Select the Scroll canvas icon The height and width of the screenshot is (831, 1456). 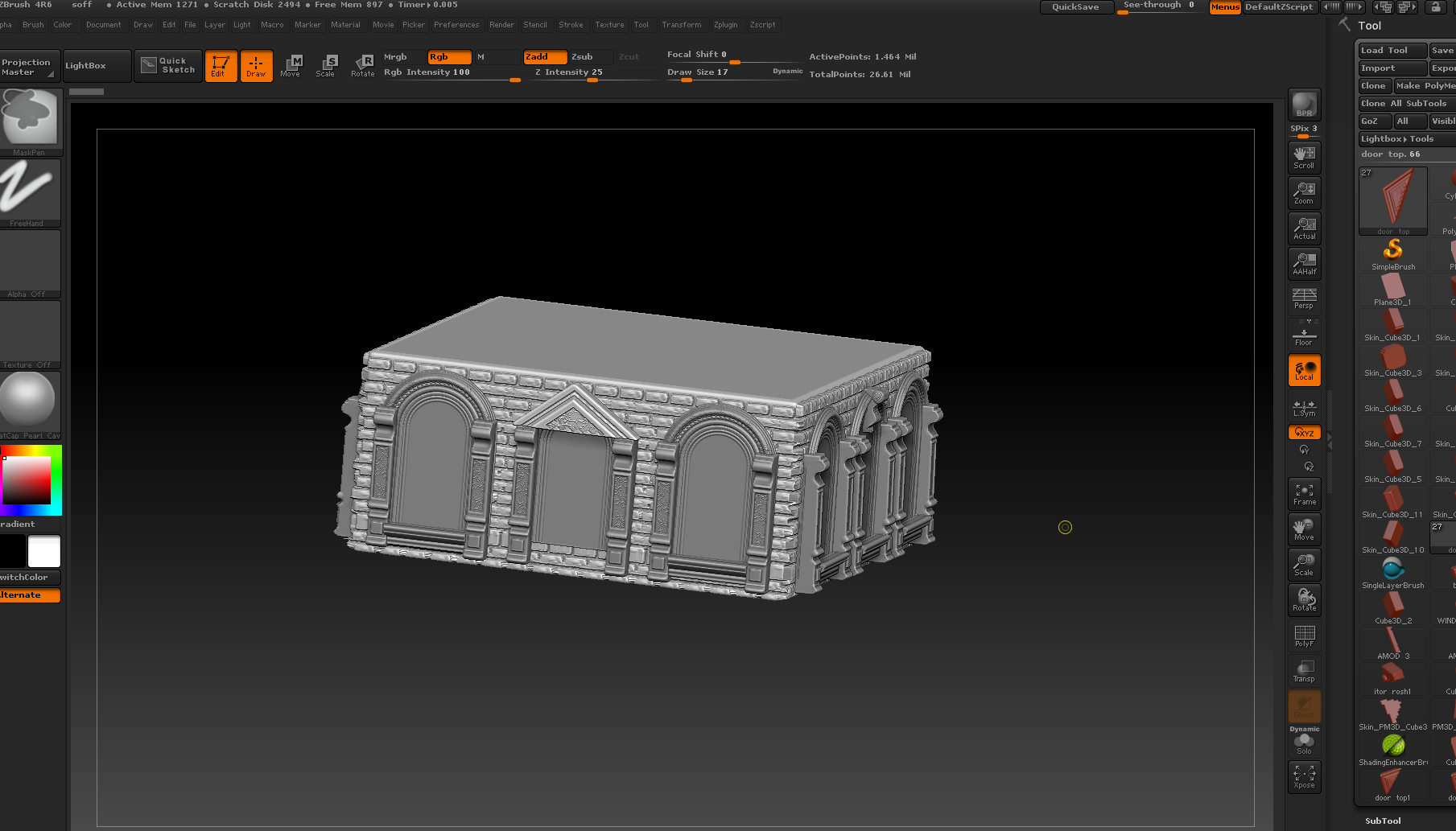pyautogui.click(x=1304, y=157)
